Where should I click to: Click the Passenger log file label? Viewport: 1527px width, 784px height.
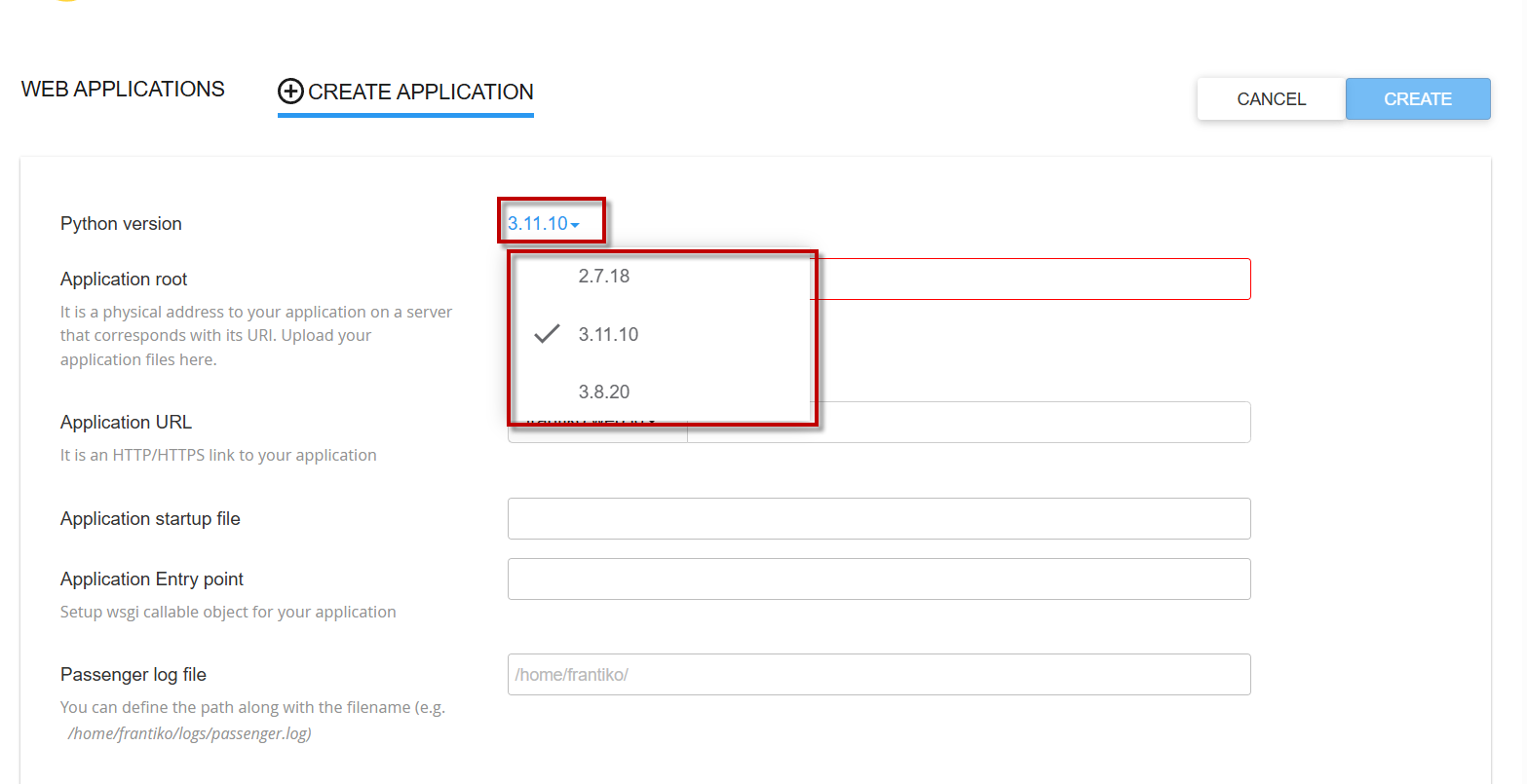coord(134,675)
